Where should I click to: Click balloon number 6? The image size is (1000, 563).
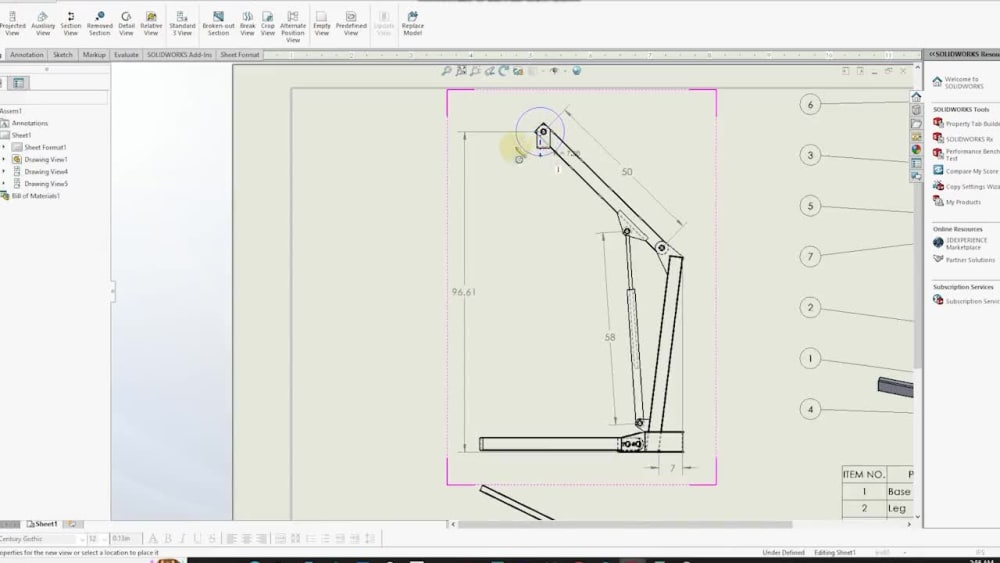(x=811, y=105)
